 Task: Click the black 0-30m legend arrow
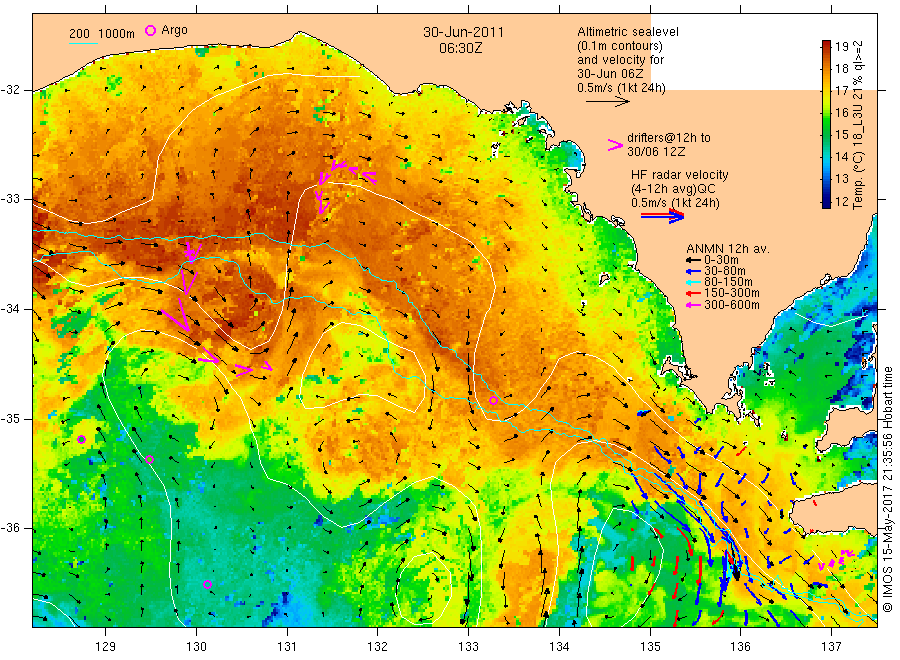693,260
